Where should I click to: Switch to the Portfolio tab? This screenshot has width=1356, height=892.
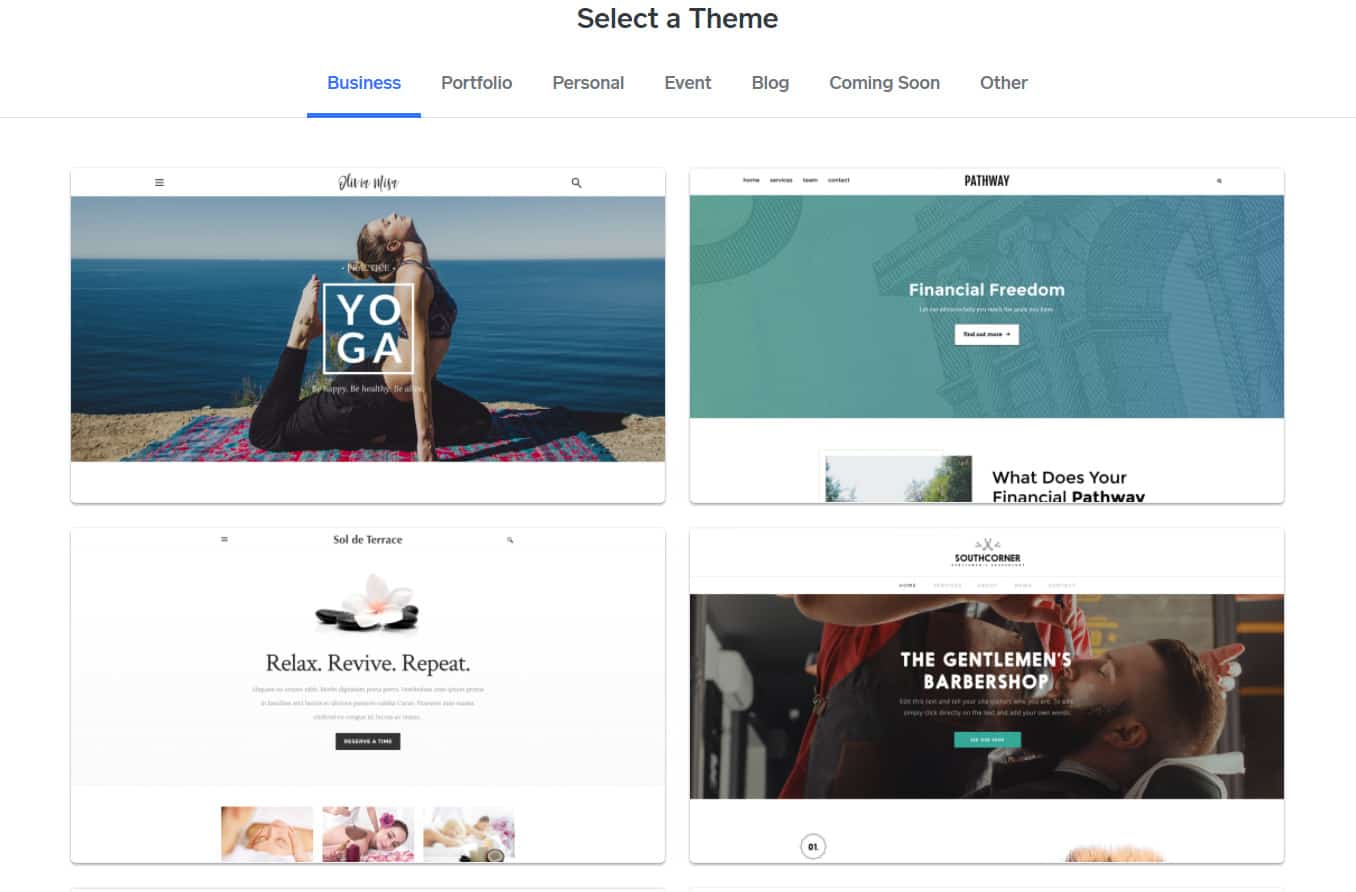click(x=476, y=83)
